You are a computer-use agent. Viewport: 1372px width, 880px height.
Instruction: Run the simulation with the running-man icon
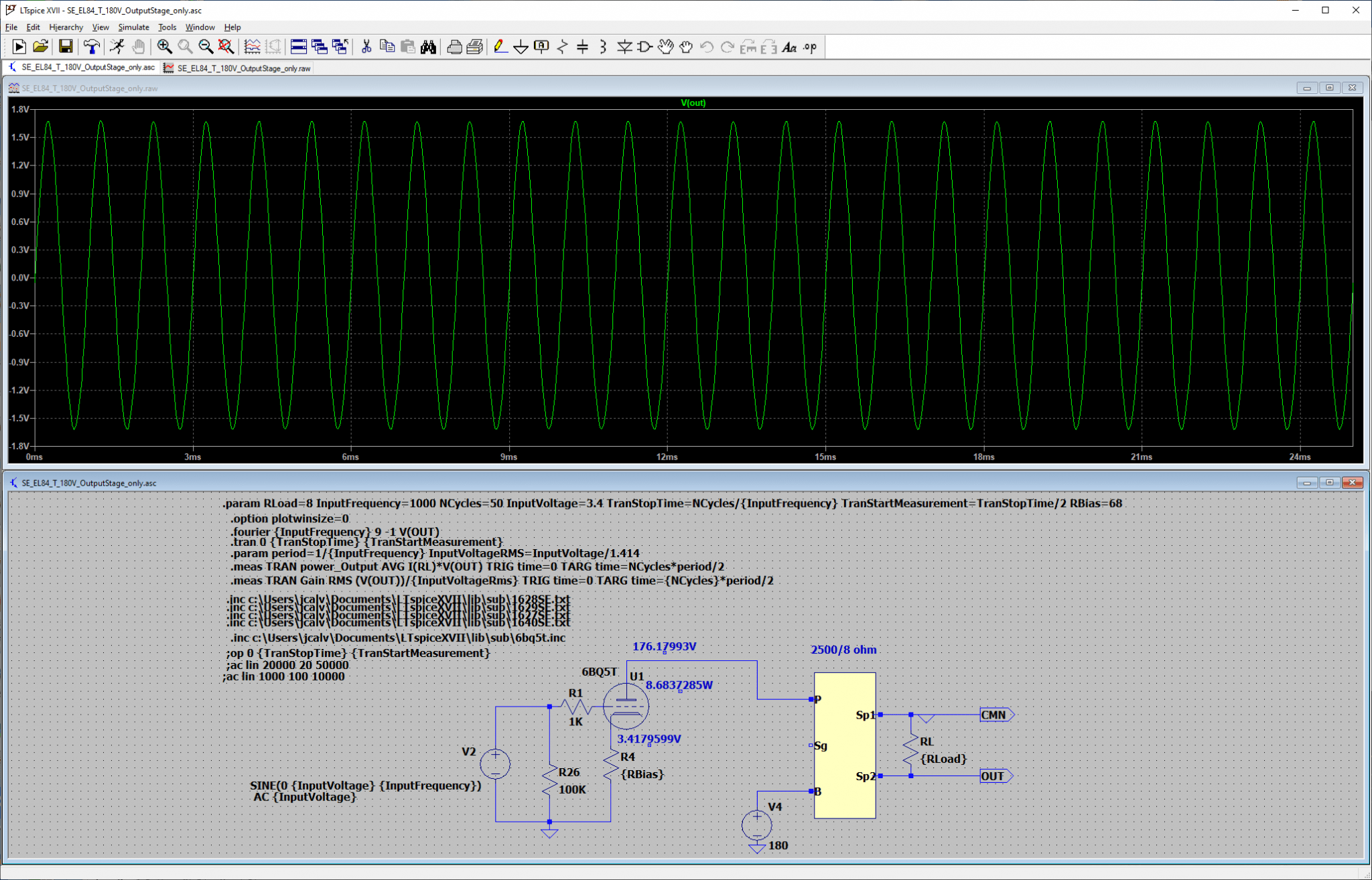(117, 46)
